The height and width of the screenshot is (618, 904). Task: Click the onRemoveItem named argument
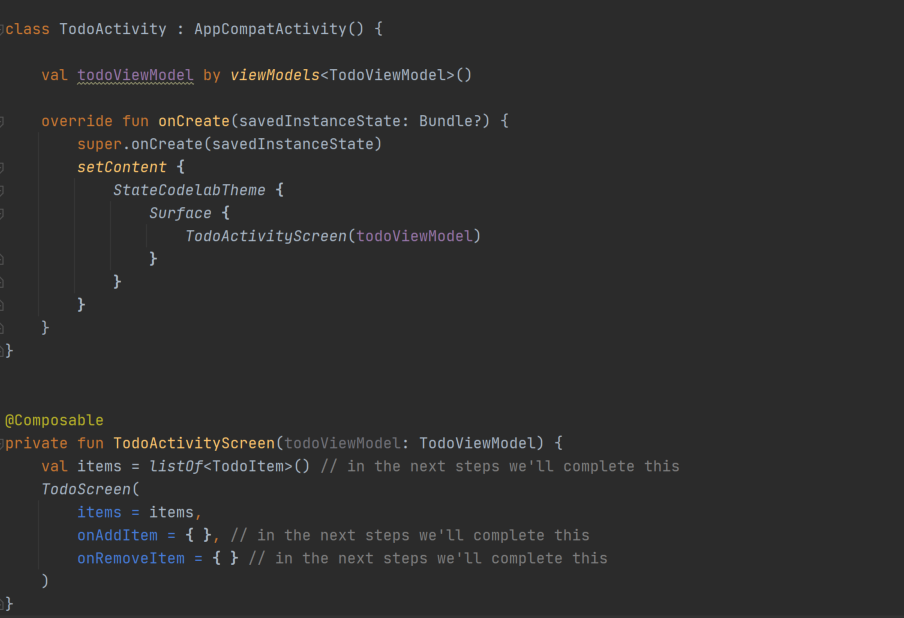point(131,559)
